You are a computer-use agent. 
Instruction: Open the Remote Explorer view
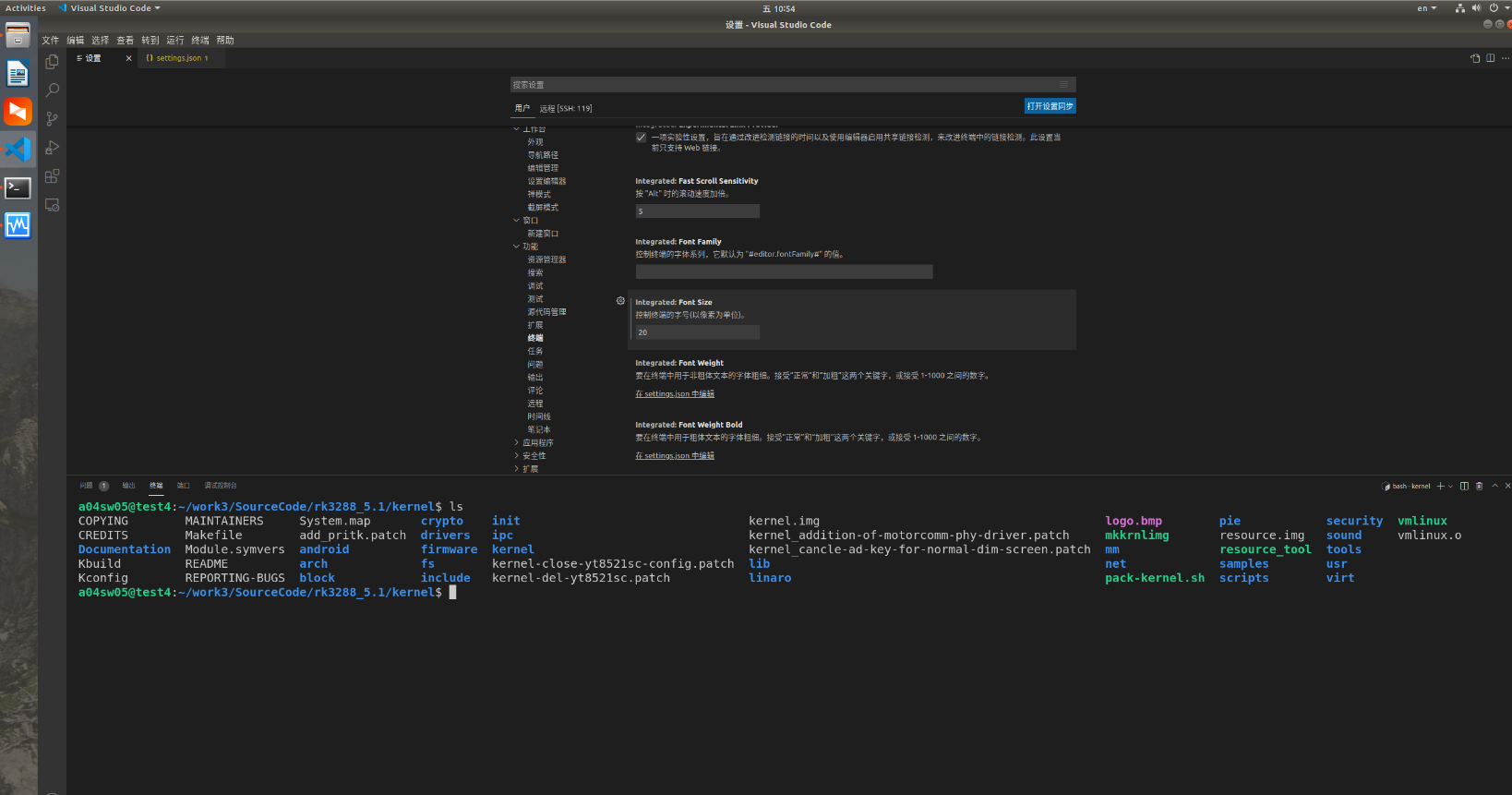click(53, 205)
